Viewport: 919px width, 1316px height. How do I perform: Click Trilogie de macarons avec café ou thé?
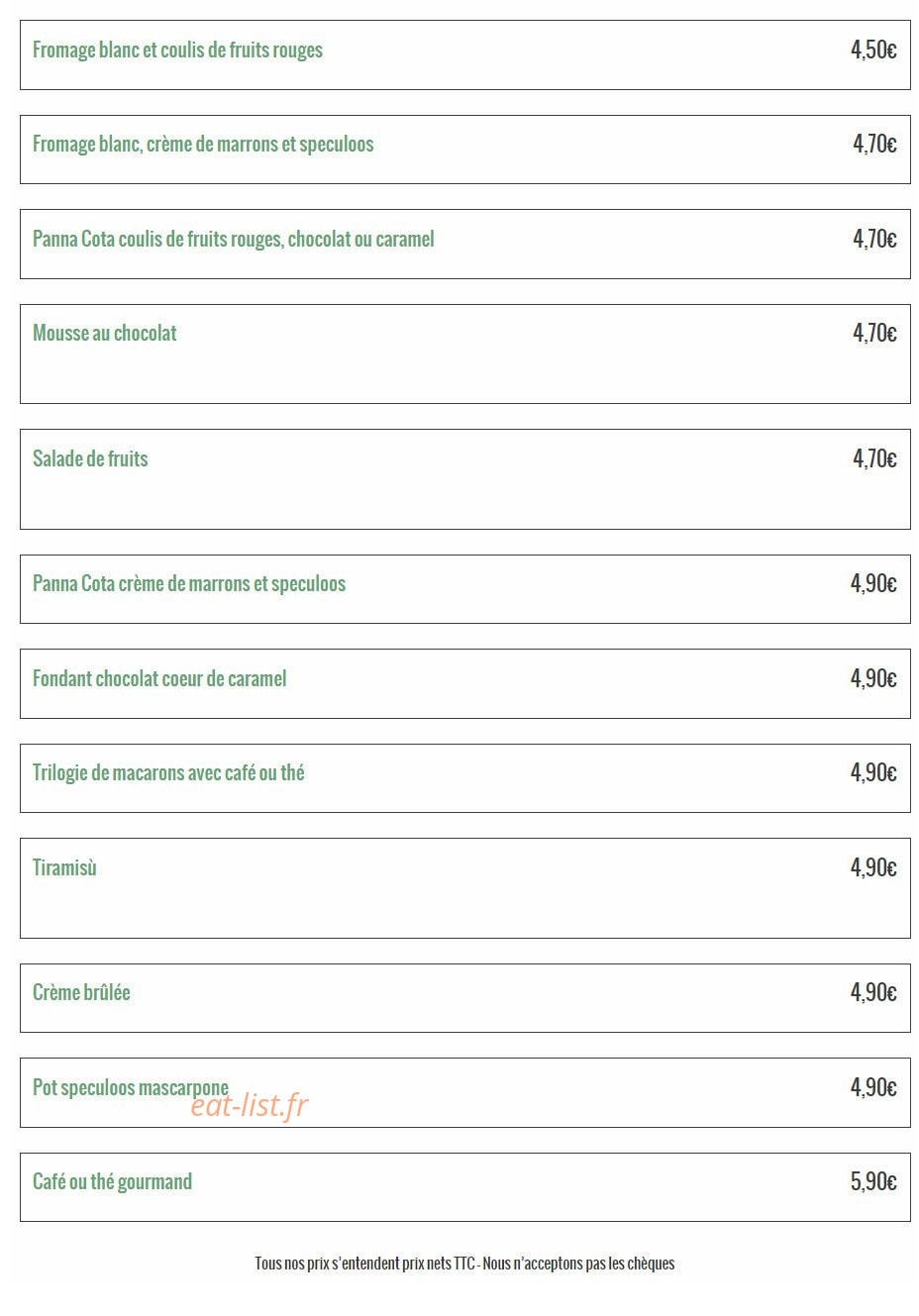pyautogui.click(x=464, y=778)
